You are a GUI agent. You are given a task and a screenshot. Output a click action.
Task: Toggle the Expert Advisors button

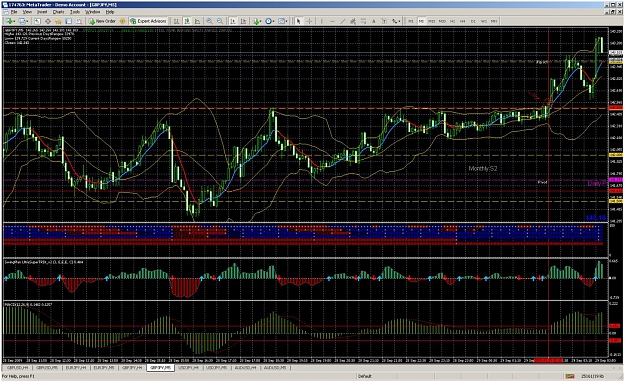149,21
